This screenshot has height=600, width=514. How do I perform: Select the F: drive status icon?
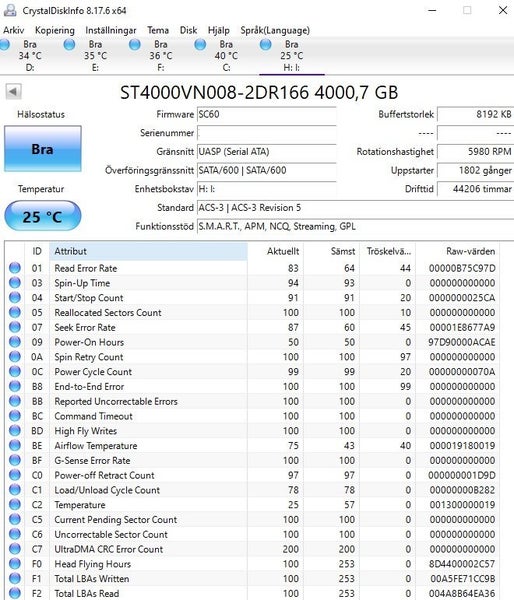click(135, 45)
